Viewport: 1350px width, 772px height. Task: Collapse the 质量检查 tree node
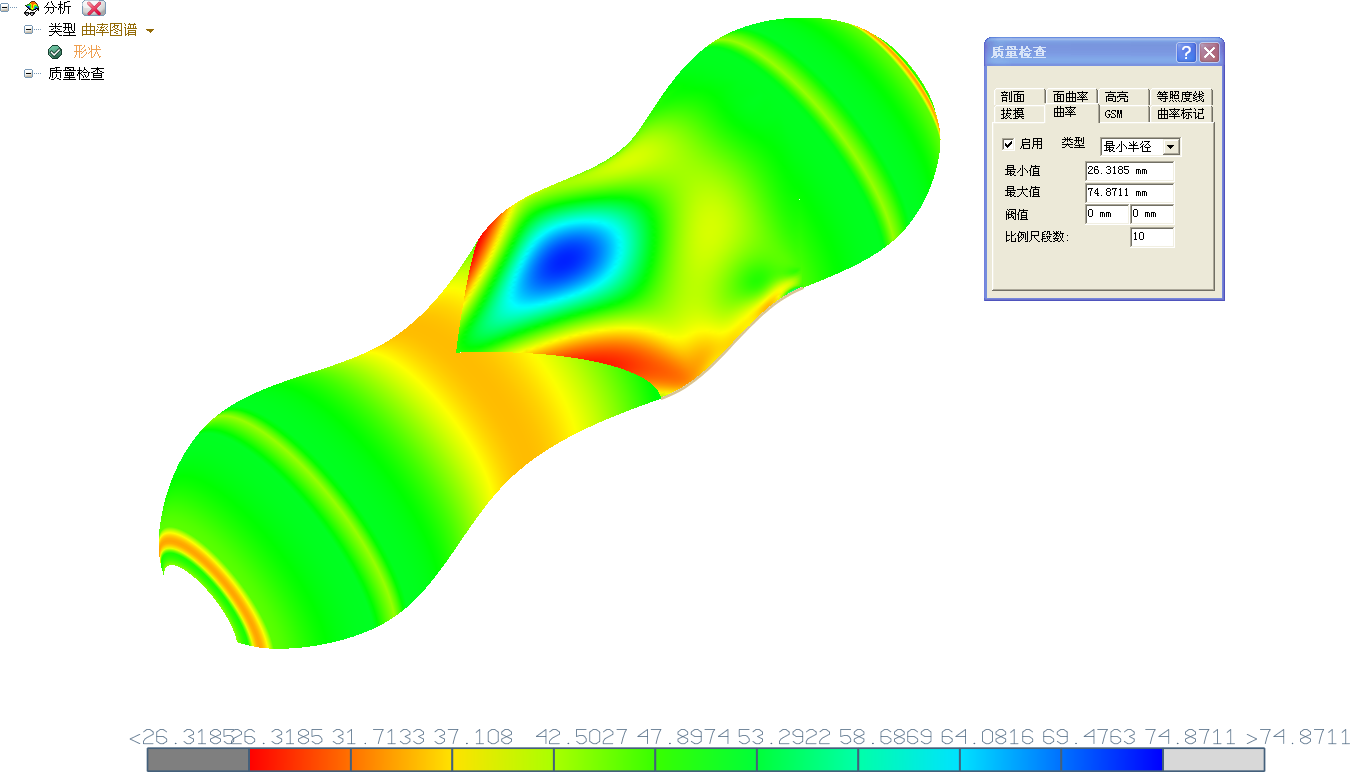pyautogui.click(x=29, y=73)
